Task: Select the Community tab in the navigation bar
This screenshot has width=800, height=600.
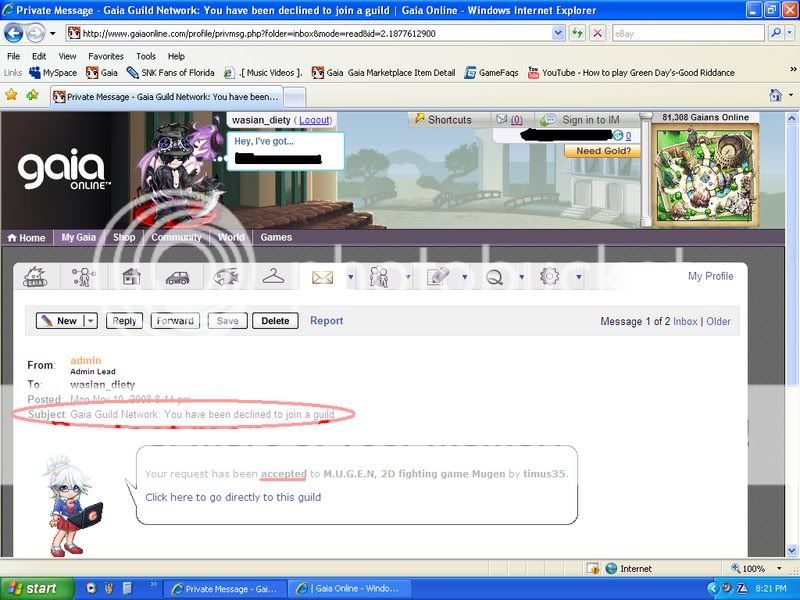Action: (x=176, y=237)
